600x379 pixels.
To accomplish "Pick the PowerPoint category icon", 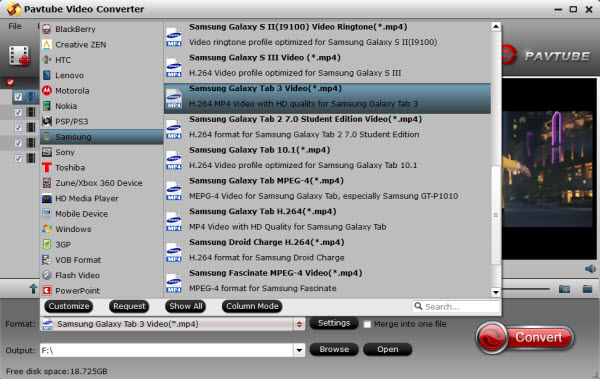I will point(47,291).
